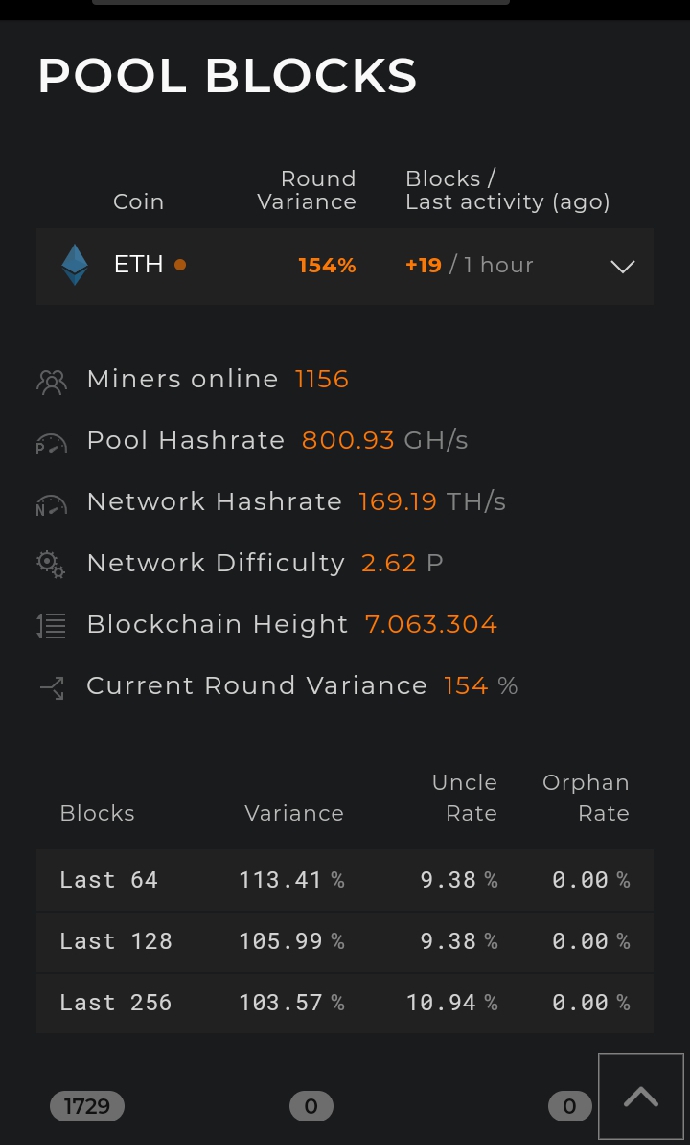Click the orange status dot beside ETH
The image size is (690, 1145).
pyautogui.click(x=180, y=264)
